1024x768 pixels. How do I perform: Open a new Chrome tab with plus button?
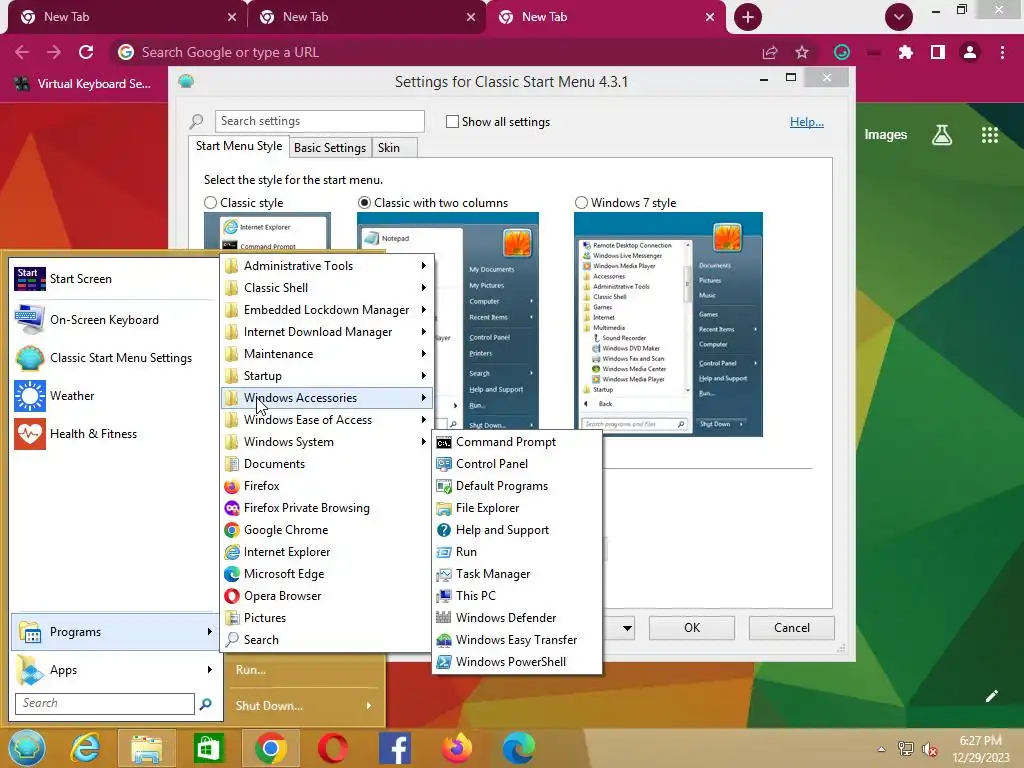748,17
